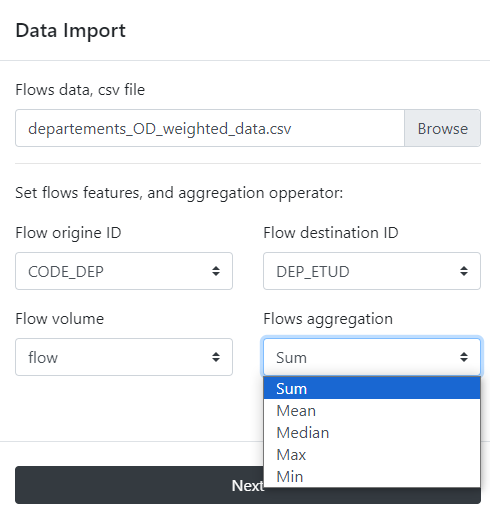
Task: Click the departements_OD_weighted_data.csv file field
Action: [x=210, y=128]
